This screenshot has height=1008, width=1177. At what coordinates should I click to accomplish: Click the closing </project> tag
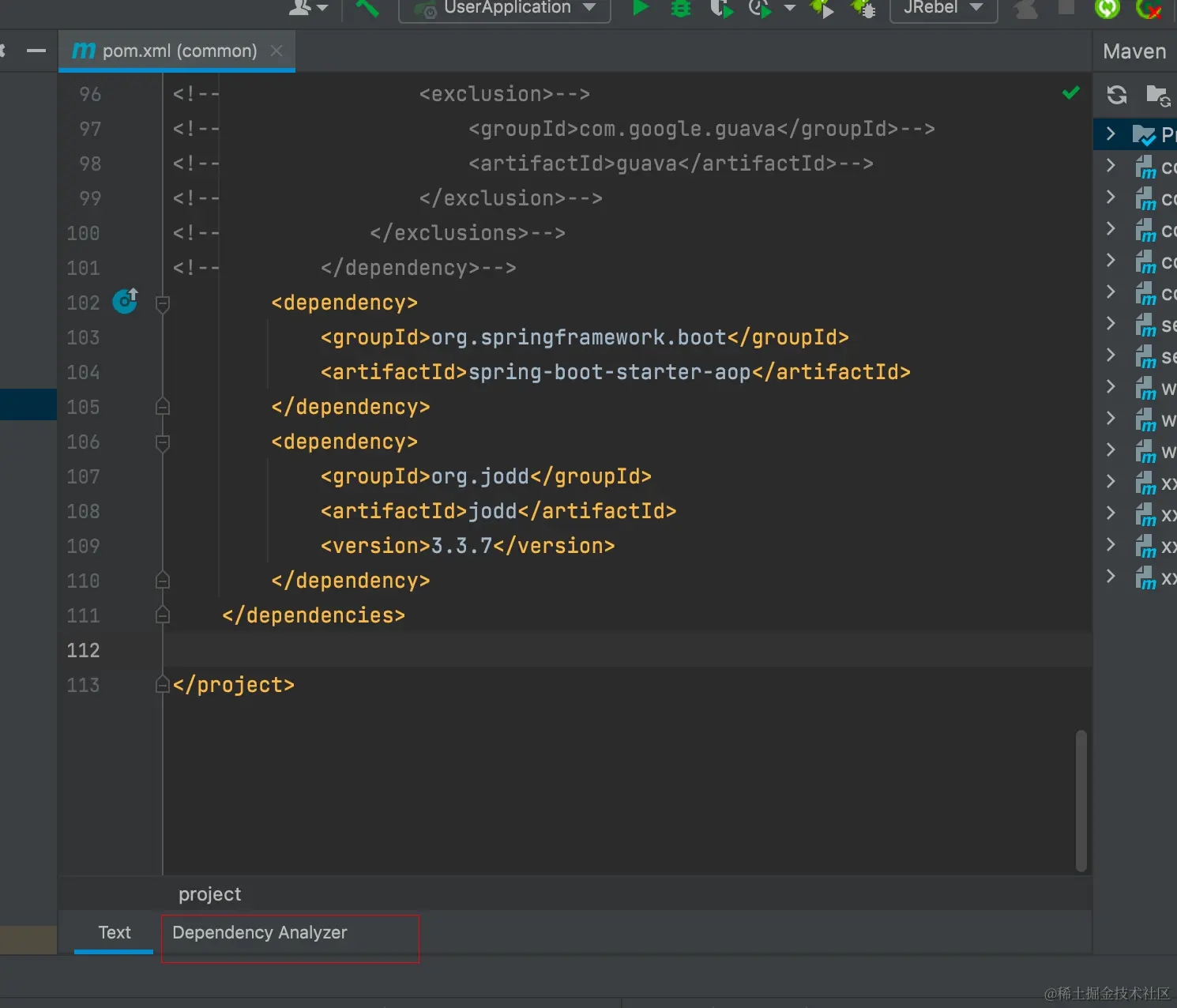pyautogui.click(x=234, y=685)
